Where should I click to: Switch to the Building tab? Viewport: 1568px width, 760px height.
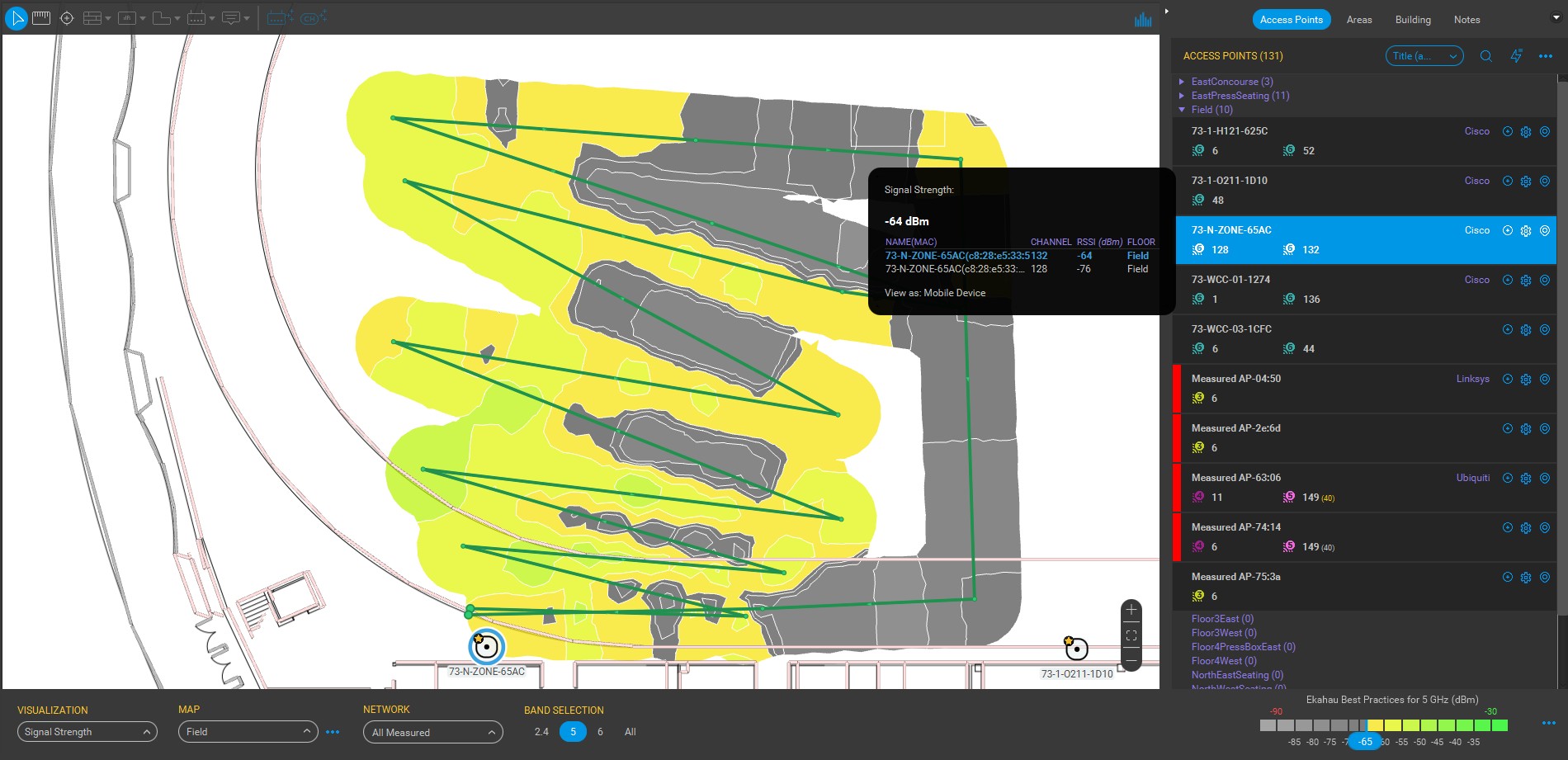click(x=1413, y=20)
